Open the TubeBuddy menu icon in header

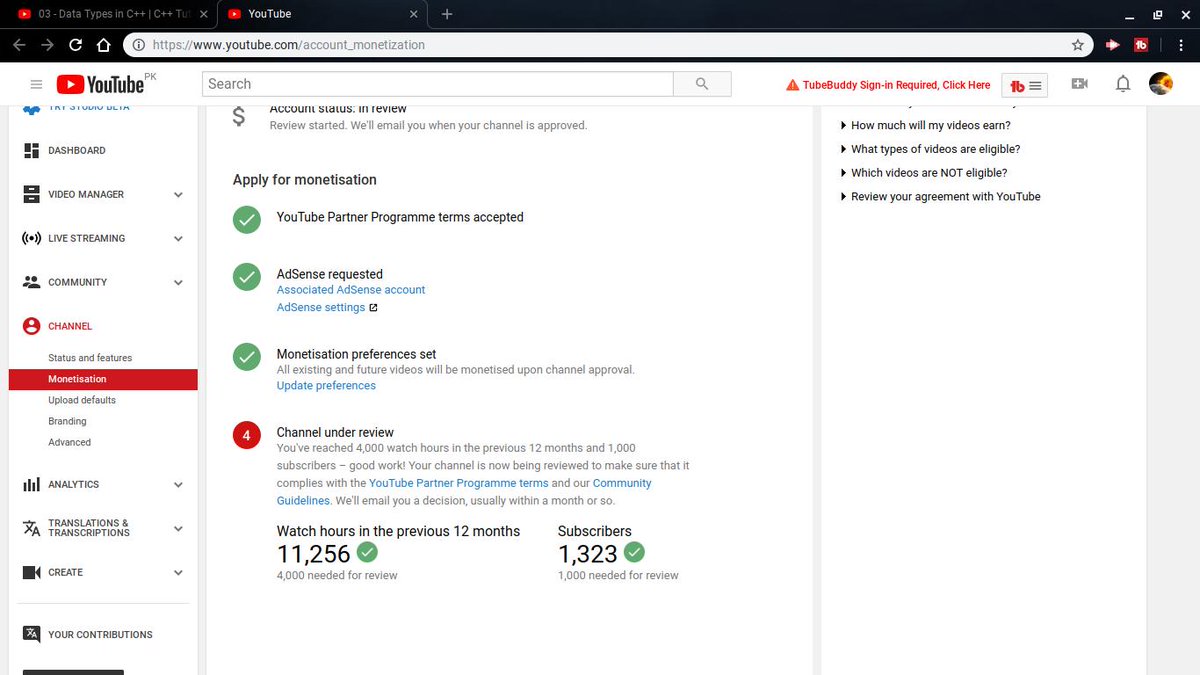tap(1024, 86)
